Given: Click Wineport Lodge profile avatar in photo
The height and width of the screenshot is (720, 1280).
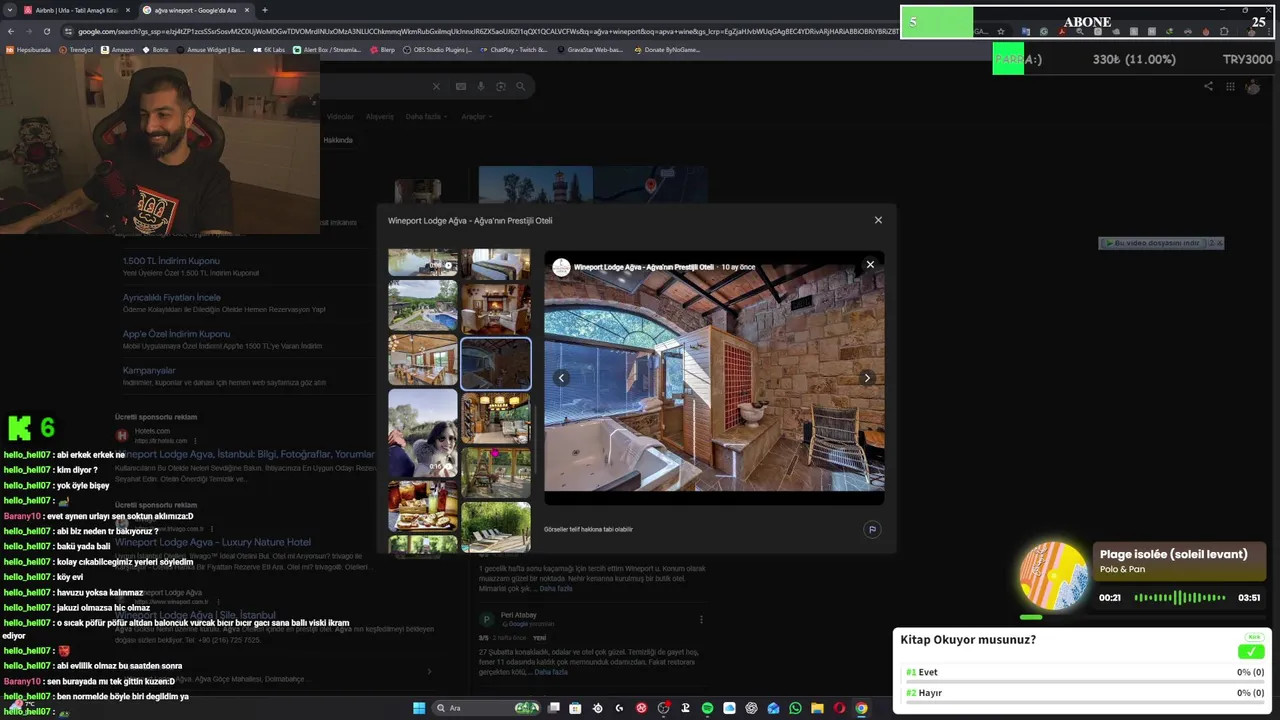Looking at the screenshot, I should (x=561, y=267).
